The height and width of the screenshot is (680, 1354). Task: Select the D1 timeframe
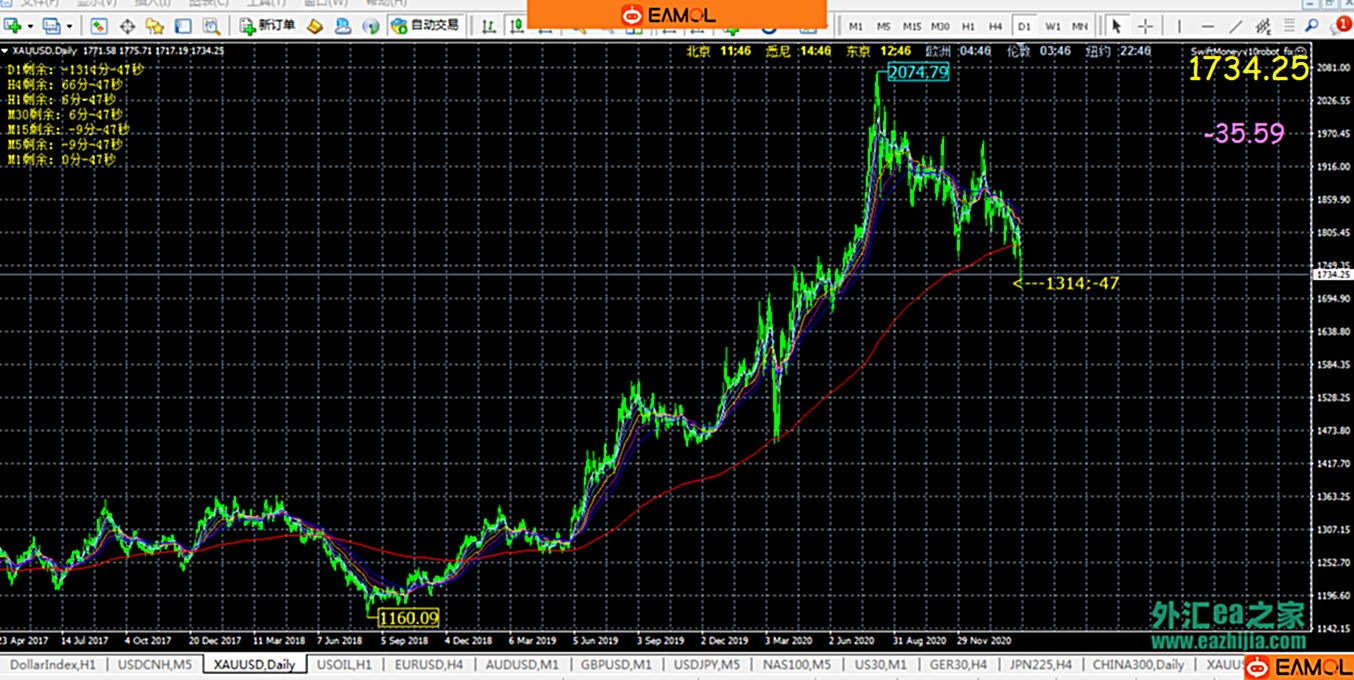[x=1025, y=26]
